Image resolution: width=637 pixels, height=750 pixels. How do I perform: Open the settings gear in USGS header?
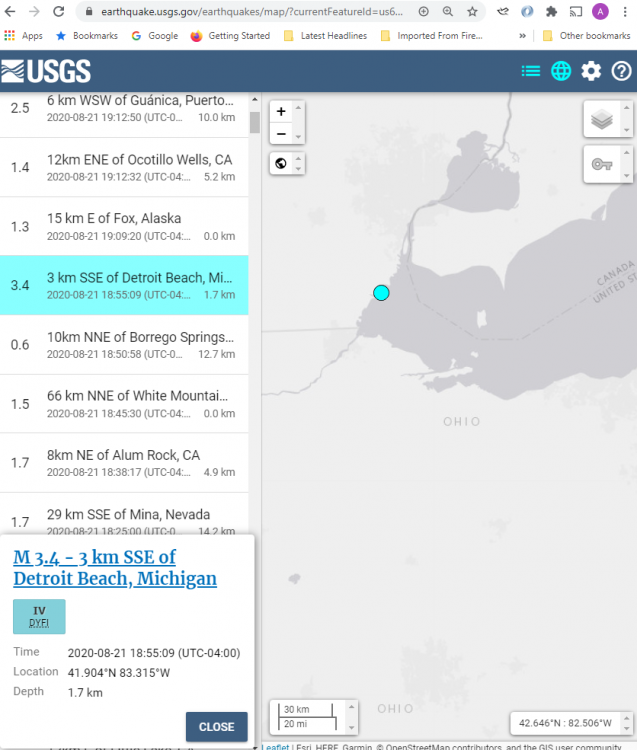pos(591,71)
